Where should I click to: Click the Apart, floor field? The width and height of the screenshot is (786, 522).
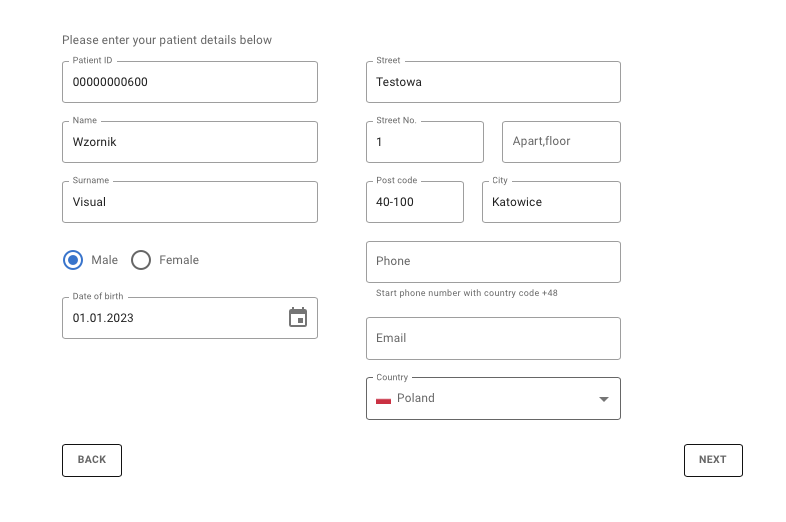(x=561, y=142)
